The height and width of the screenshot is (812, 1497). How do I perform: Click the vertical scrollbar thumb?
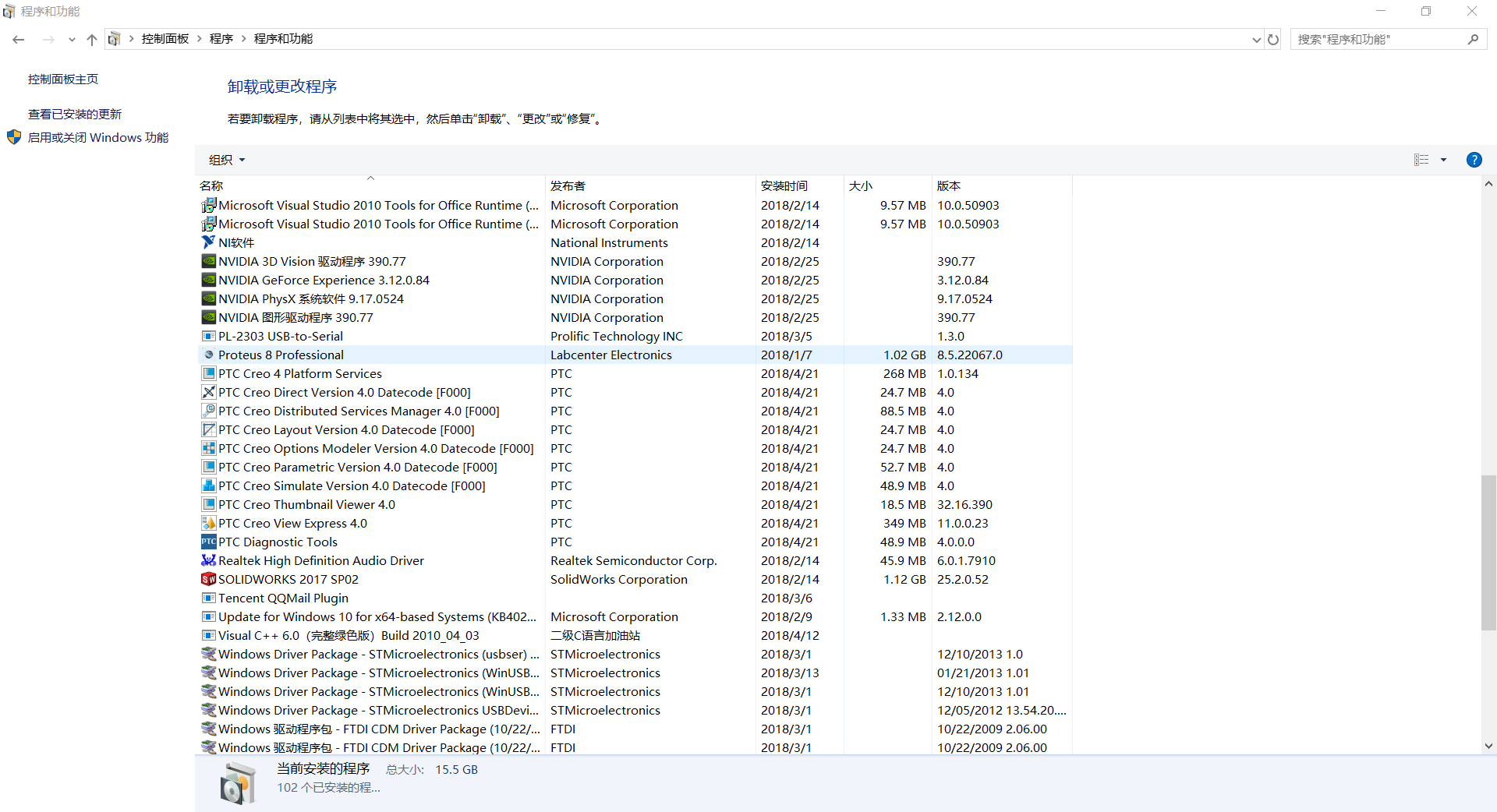1488,552
